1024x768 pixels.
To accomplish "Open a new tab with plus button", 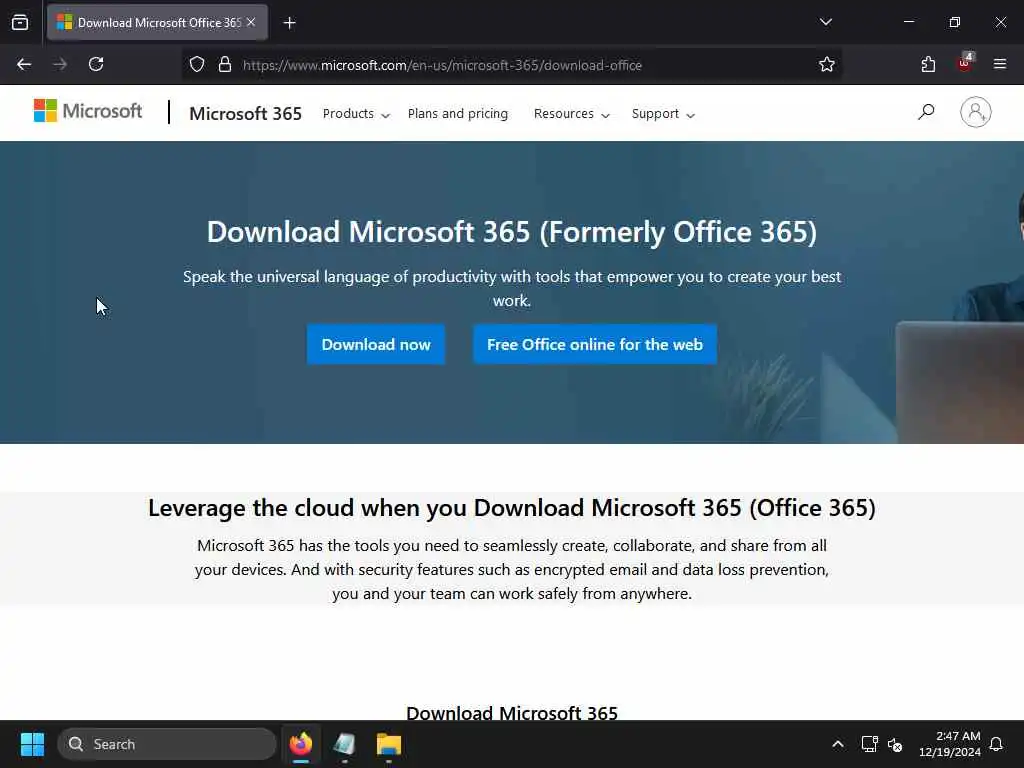I will coord(289,23).
